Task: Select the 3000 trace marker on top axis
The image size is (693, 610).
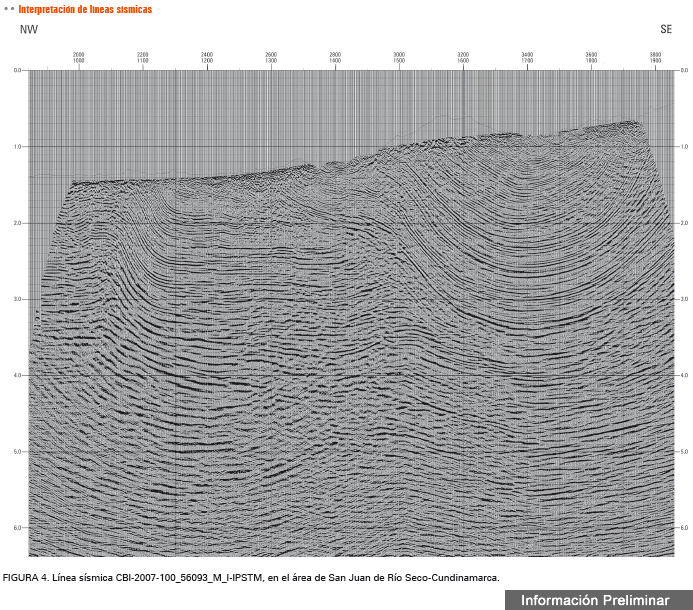Action: 399,54
